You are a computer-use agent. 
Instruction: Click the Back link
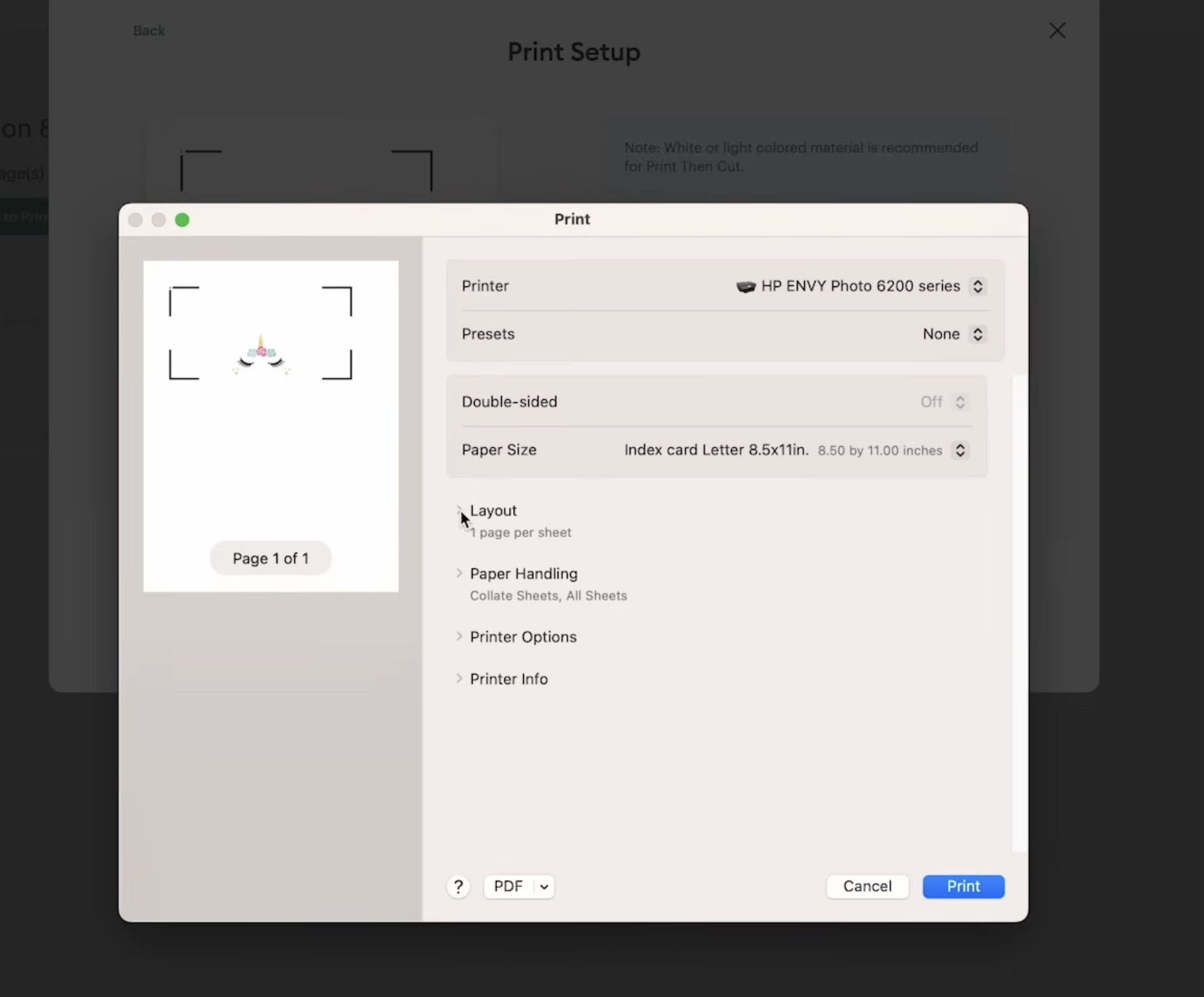[x=149, y=30]
